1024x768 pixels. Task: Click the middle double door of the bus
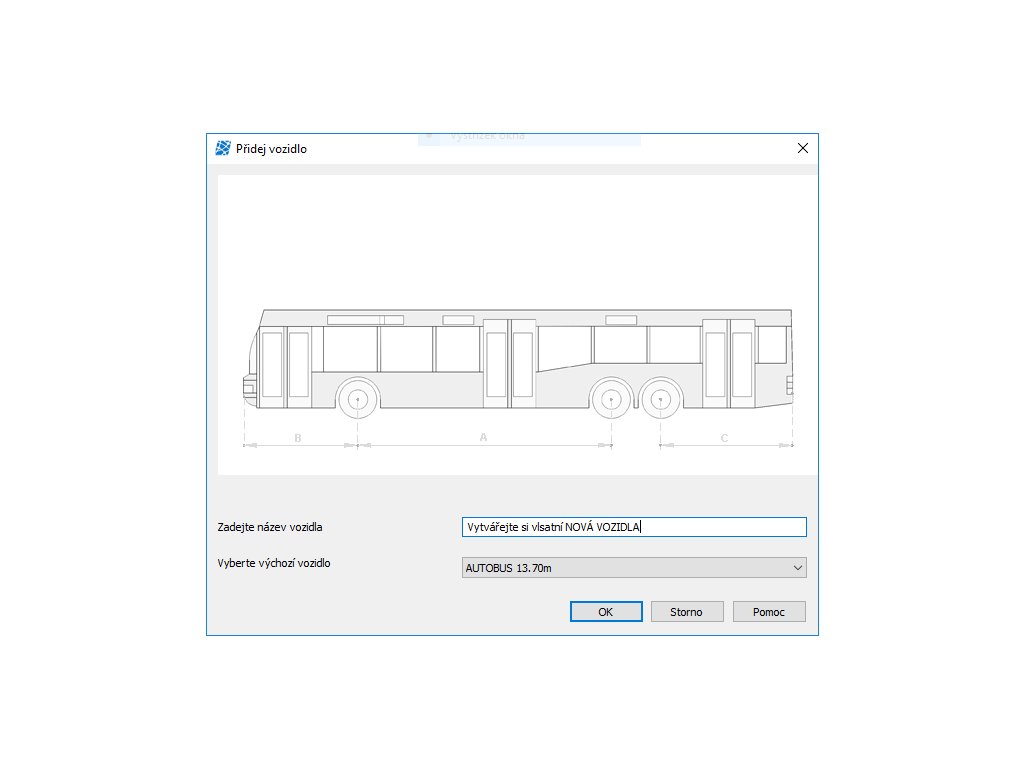pos(509,364)
